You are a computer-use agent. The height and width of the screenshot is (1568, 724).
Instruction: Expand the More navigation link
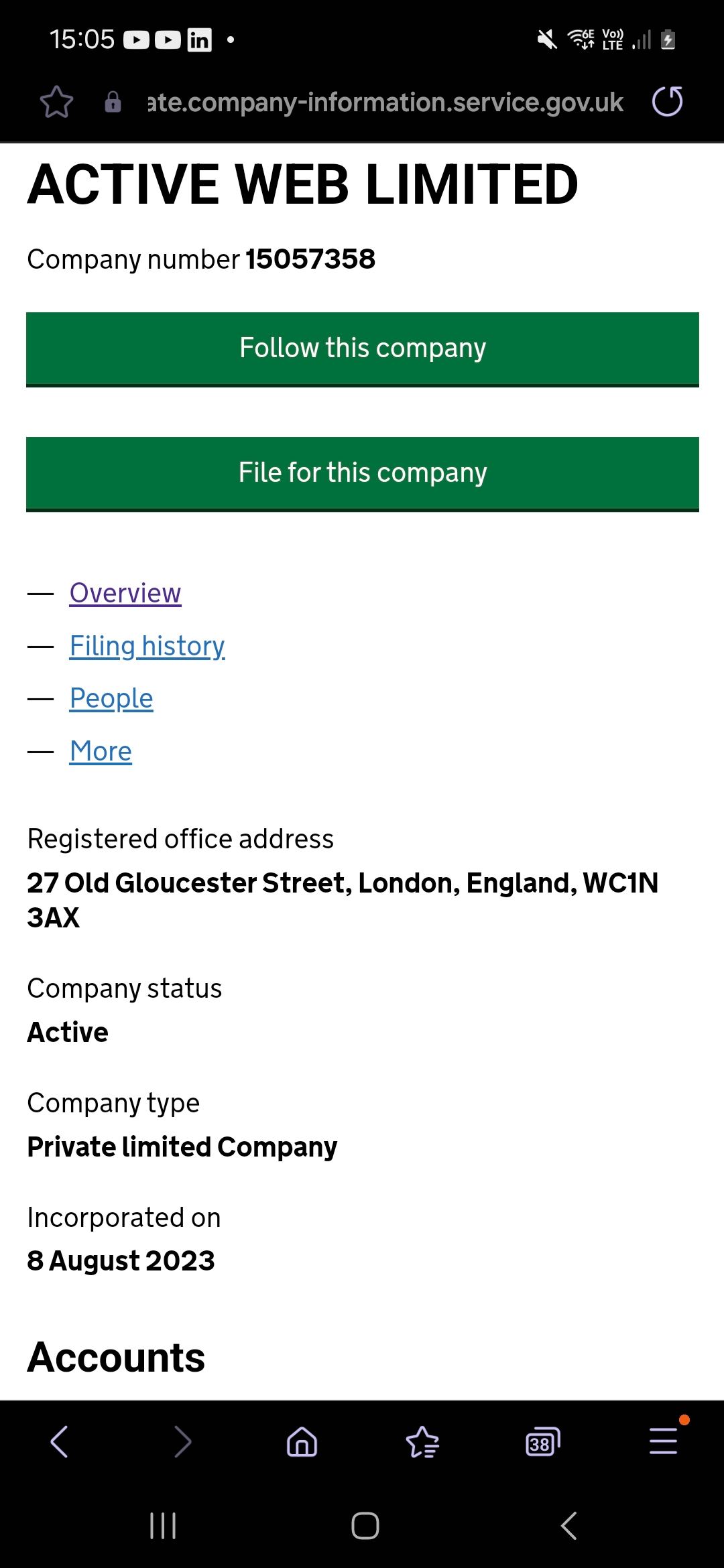[101, 751]
